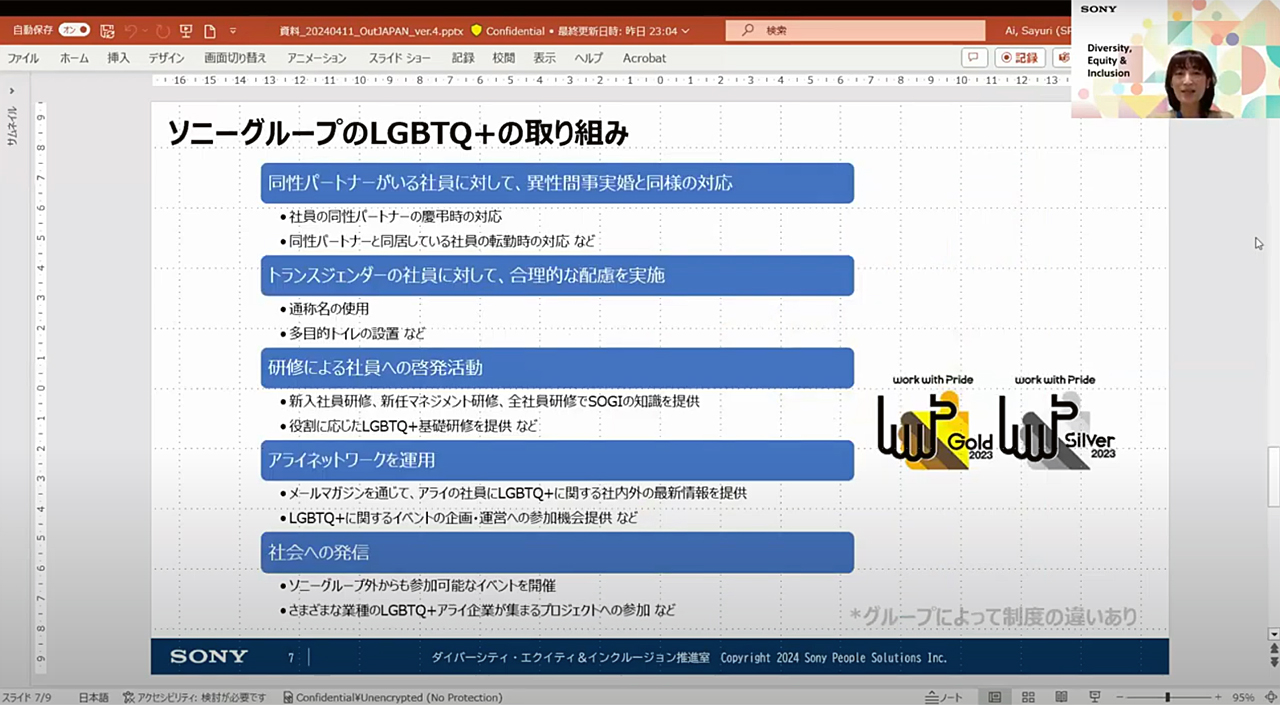
Task: Open the ヘルプ (Help) tab
Action: [589, 58]
